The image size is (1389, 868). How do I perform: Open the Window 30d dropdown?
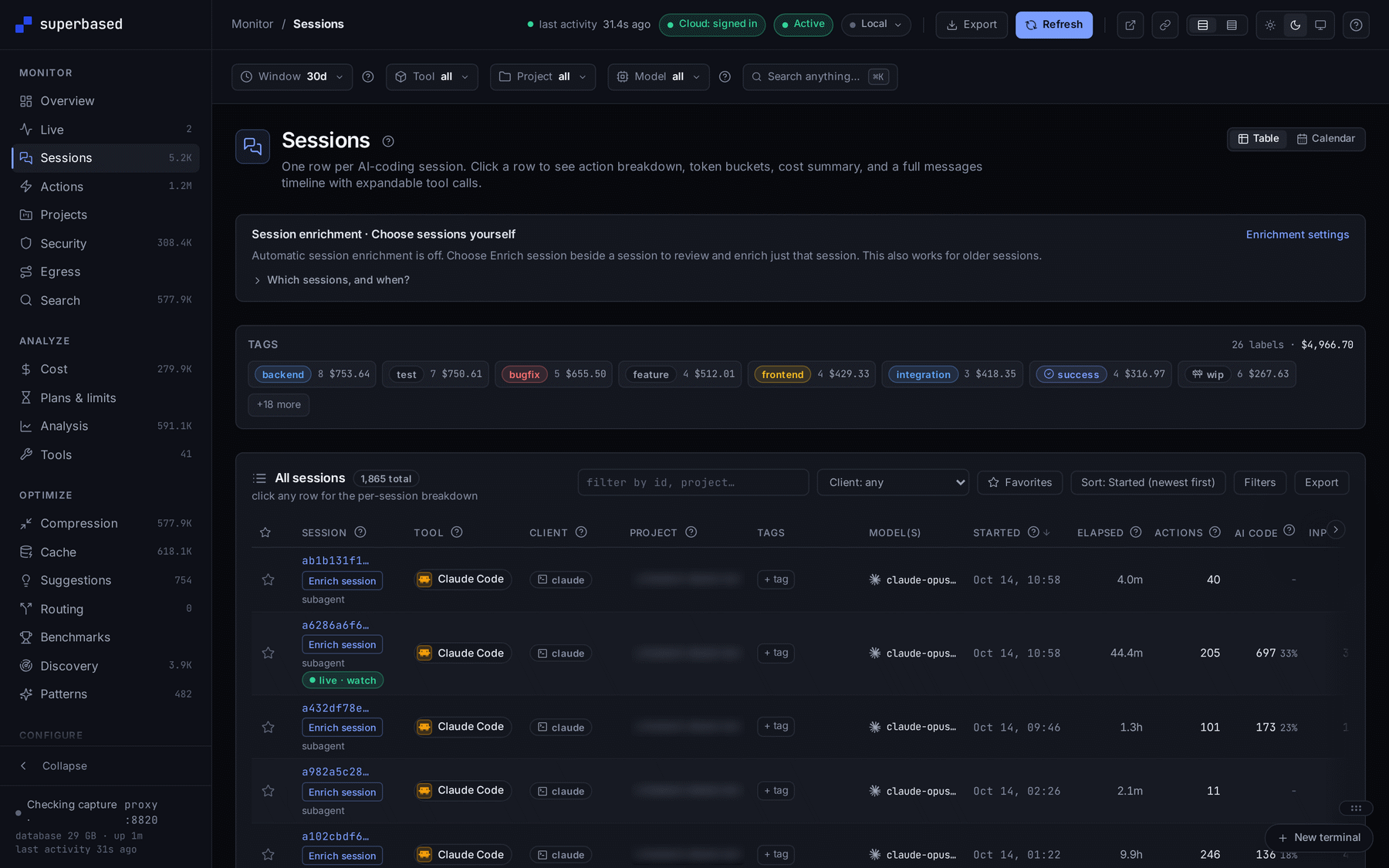coord(292,76)
